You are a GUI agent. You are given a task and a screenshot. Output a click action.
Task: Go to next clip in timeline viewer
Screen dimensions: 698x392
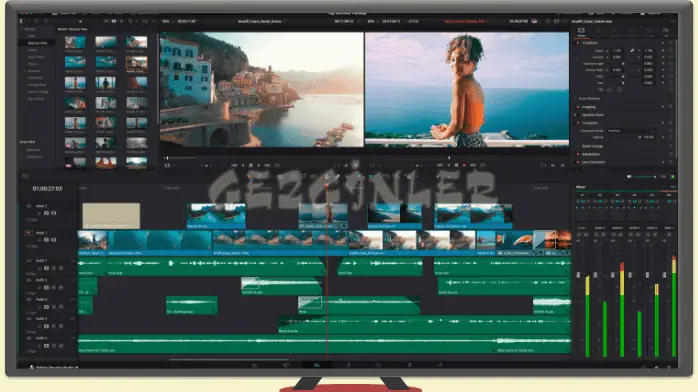point(473,165)
